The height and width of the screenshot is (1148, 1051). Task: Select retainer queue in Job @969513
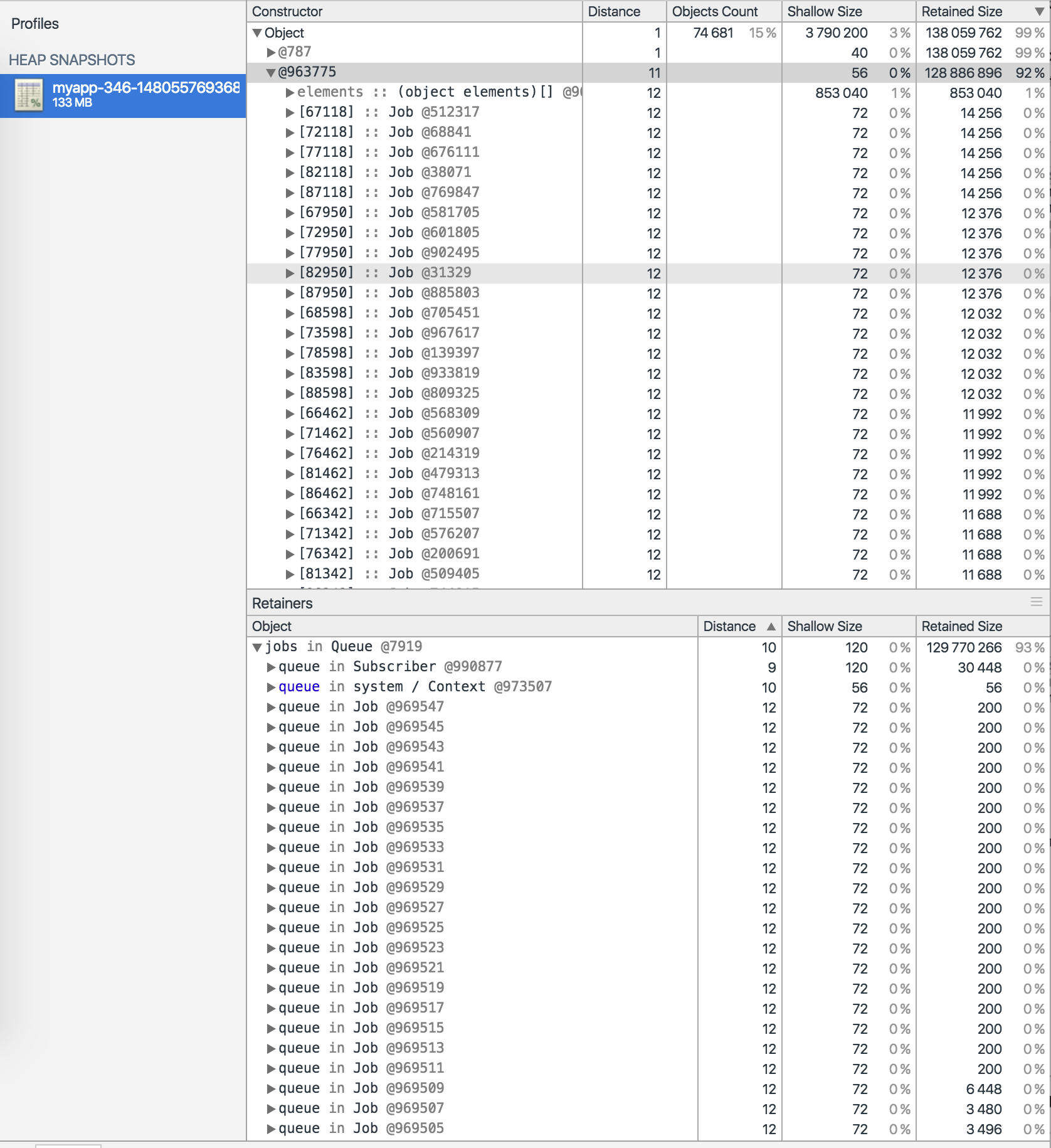[648, 1048]
